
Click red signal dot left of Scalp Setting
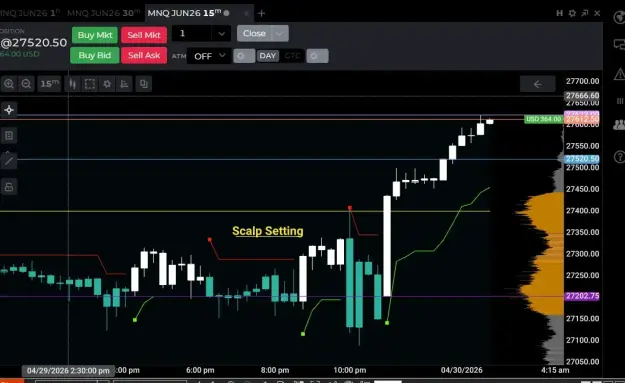210,240
